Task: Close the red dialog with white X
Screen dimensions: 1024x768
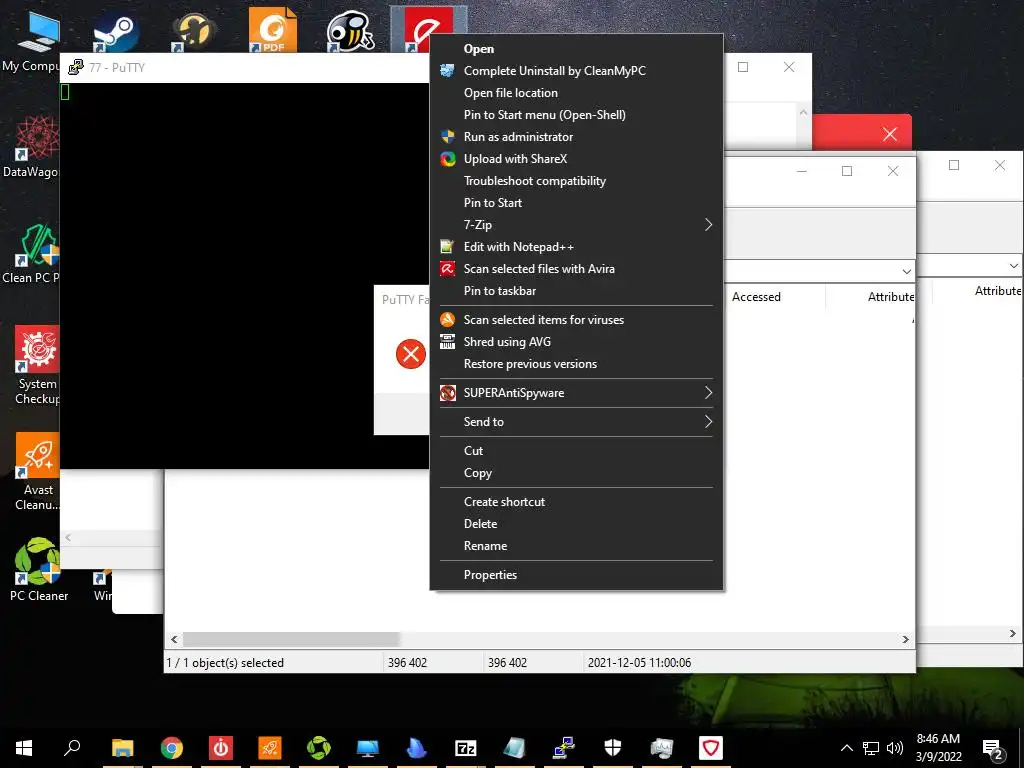Action: pyautogui.click(x=889, y=134)
